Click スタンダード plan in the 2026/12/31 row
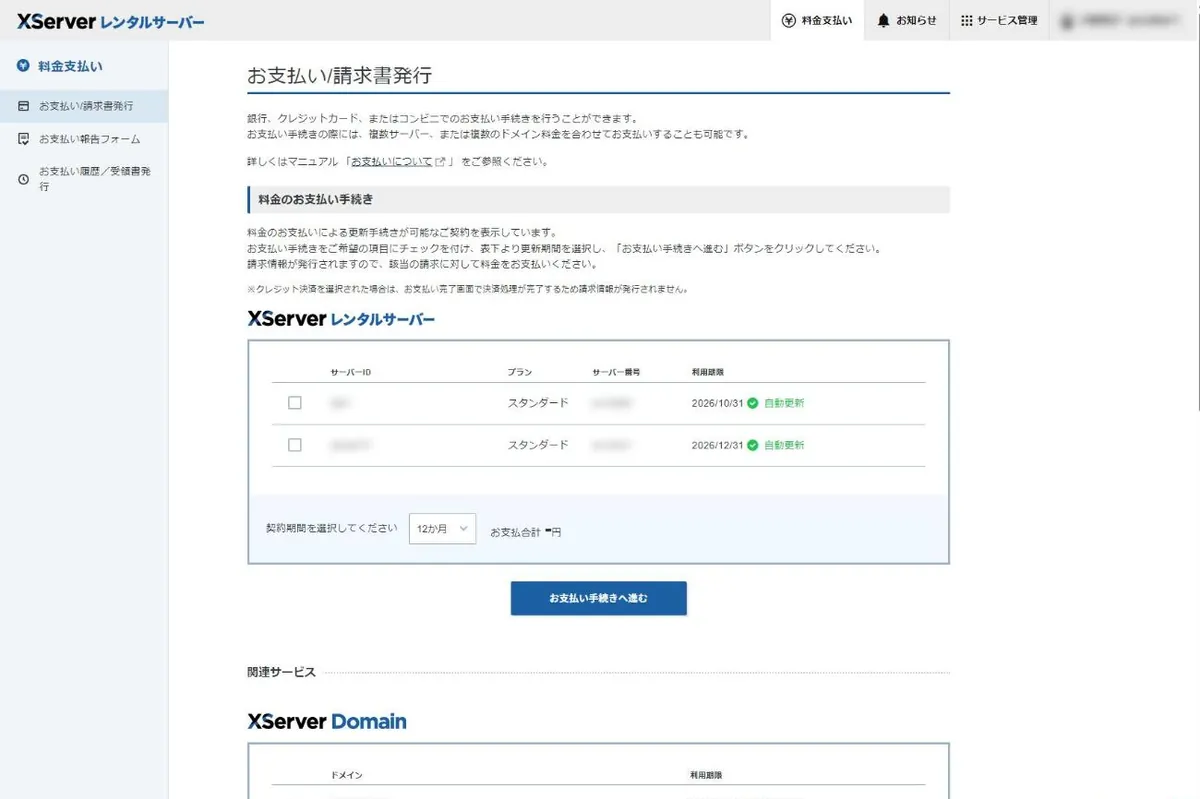 tap(537, 445)
